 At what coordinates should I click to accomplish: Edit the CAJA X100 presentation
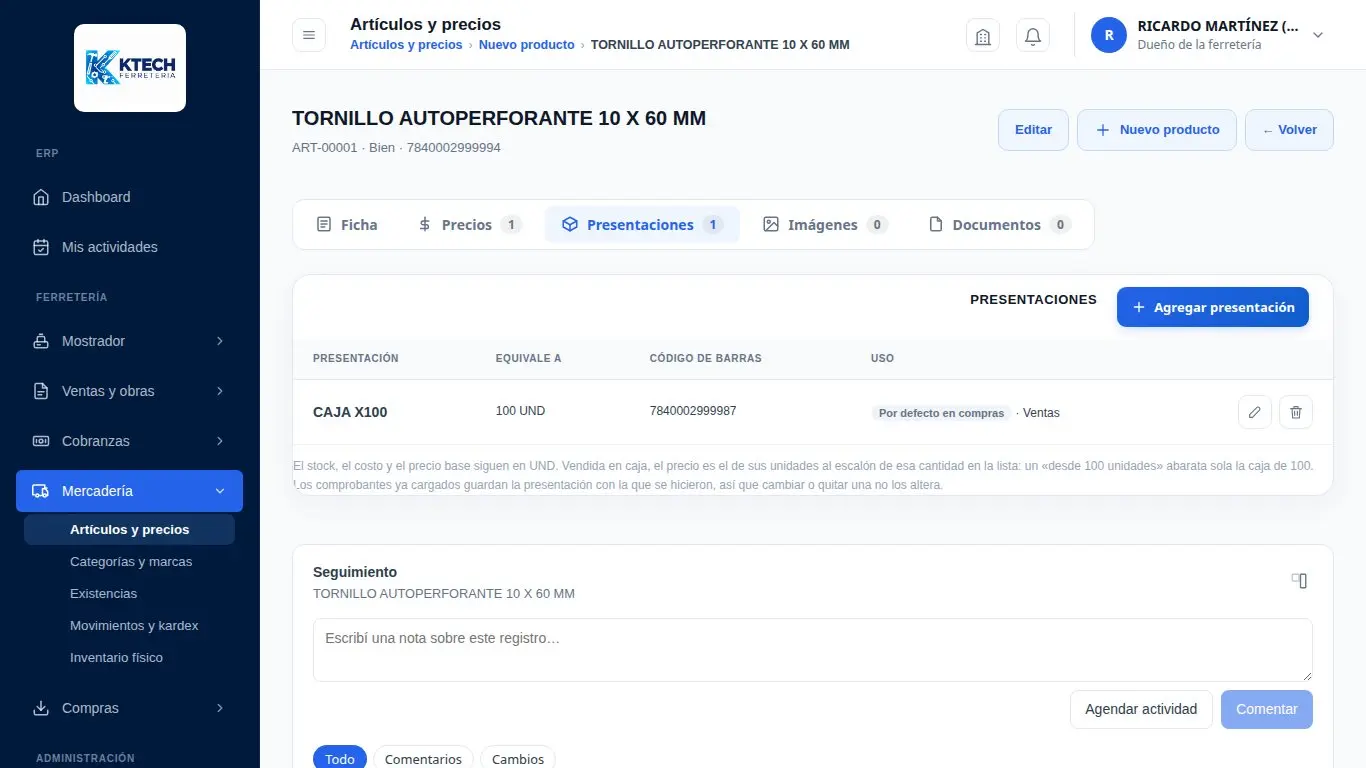1255,412
